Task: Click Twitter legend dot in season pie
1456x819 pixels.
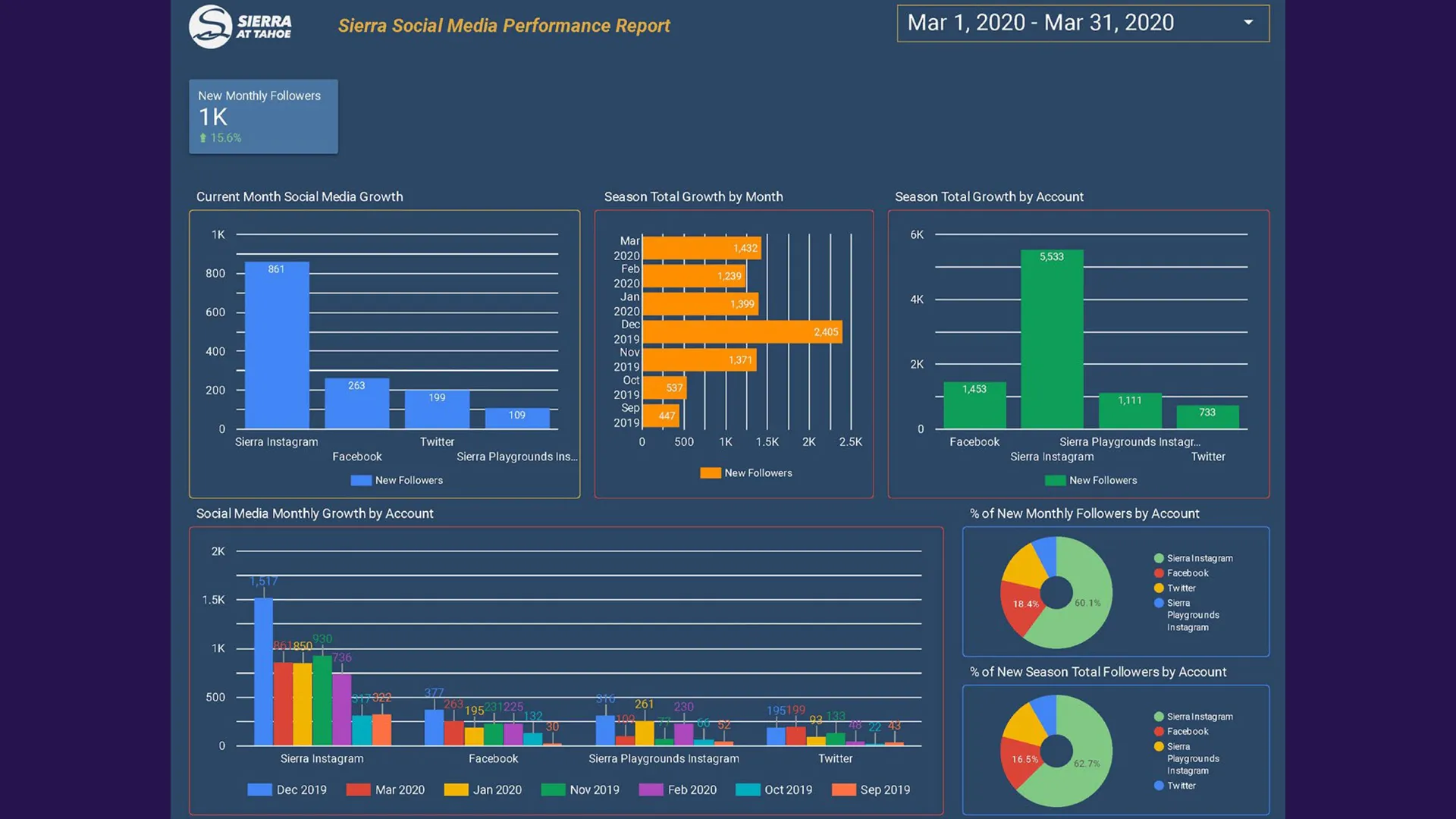Action: [1159, 786]
